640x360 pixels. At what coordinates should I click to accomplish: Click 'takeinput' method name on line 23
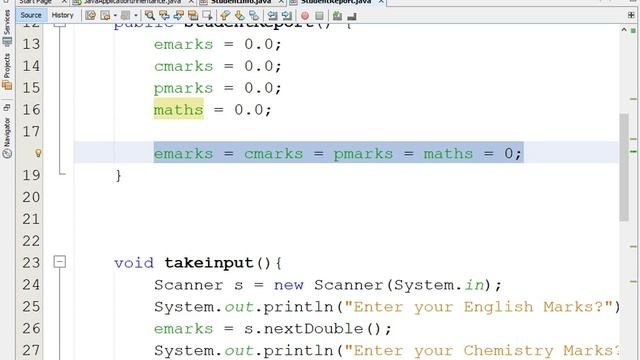coord(209,263)
